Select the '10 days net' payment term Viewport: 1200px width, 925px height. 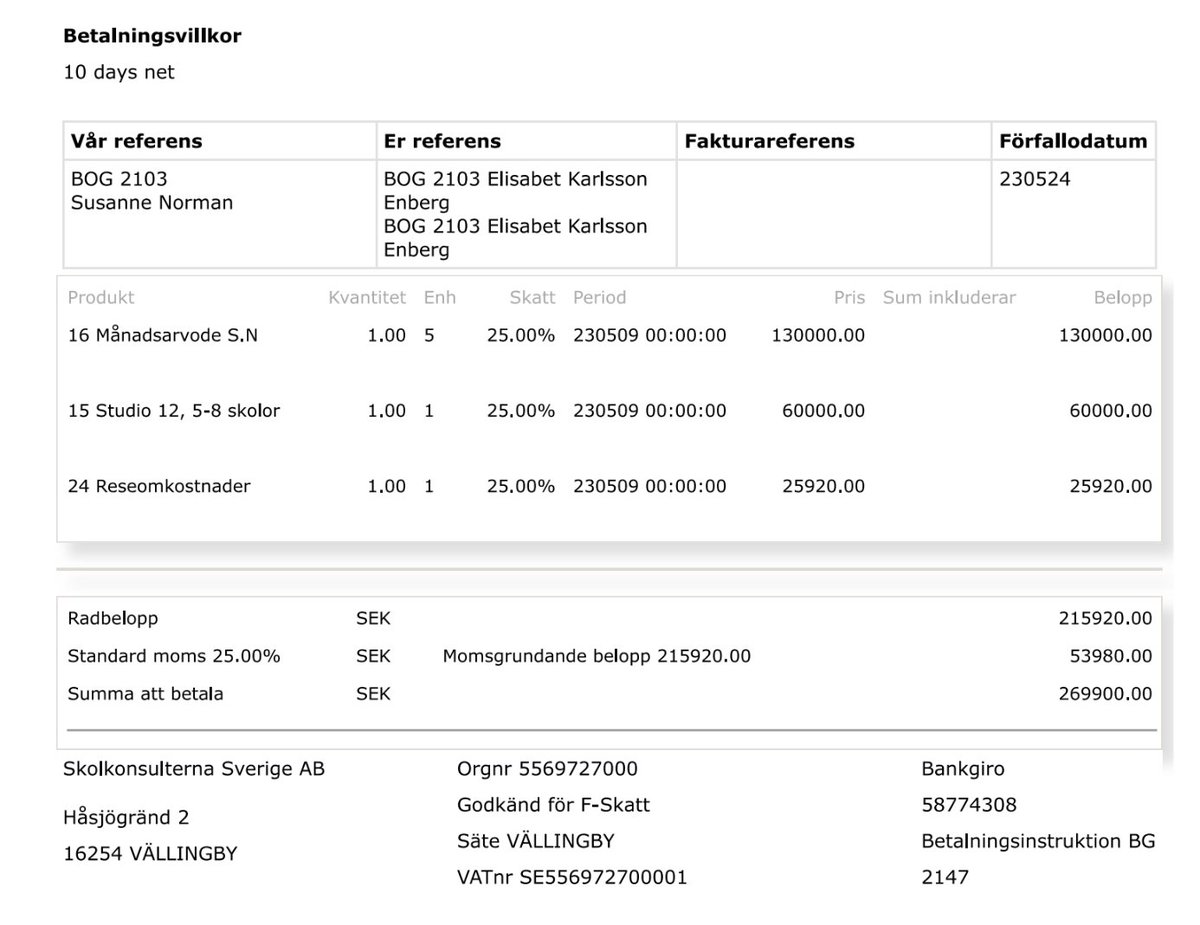tap(119, 72)
